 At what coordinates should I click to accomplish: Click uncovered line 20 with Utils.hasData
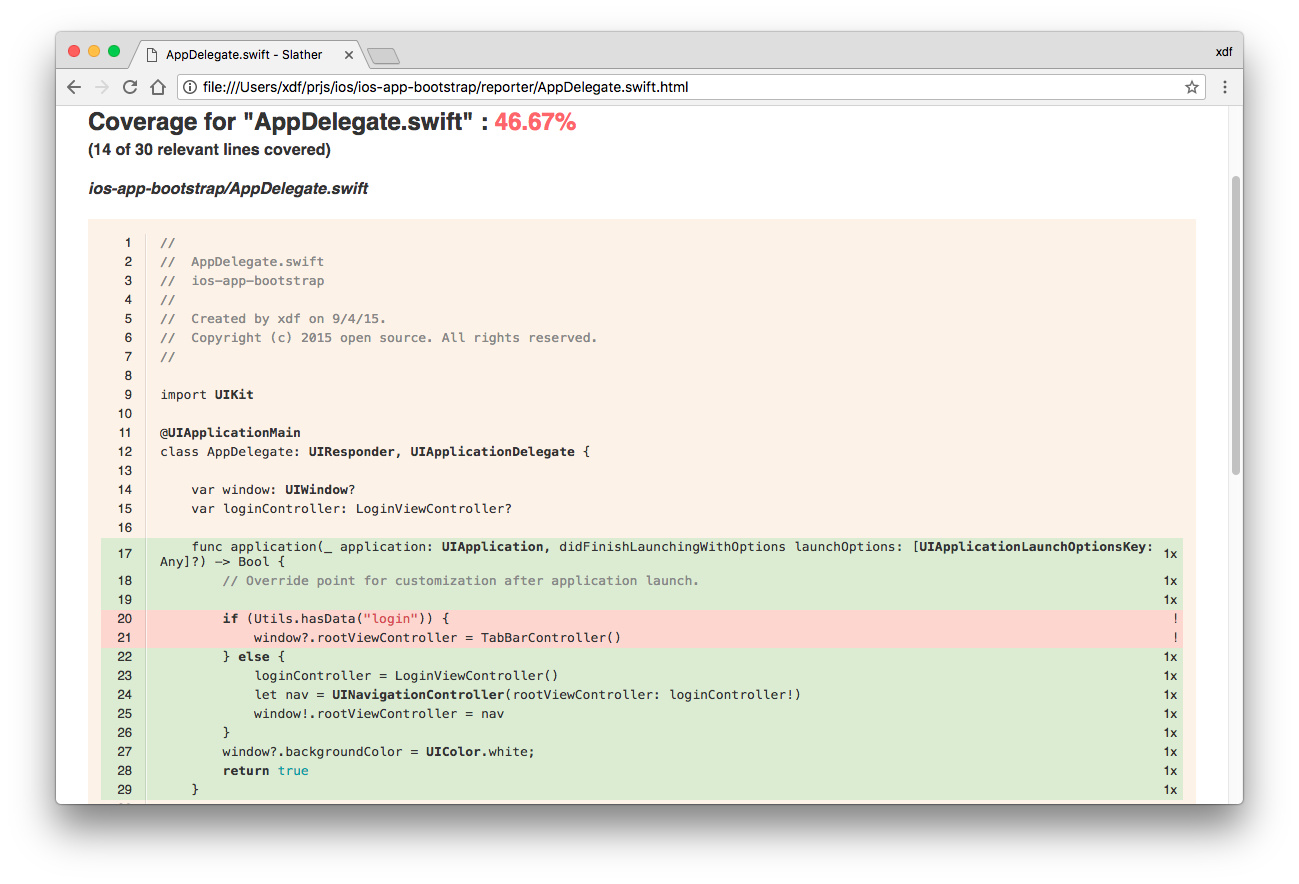[338, 619]
